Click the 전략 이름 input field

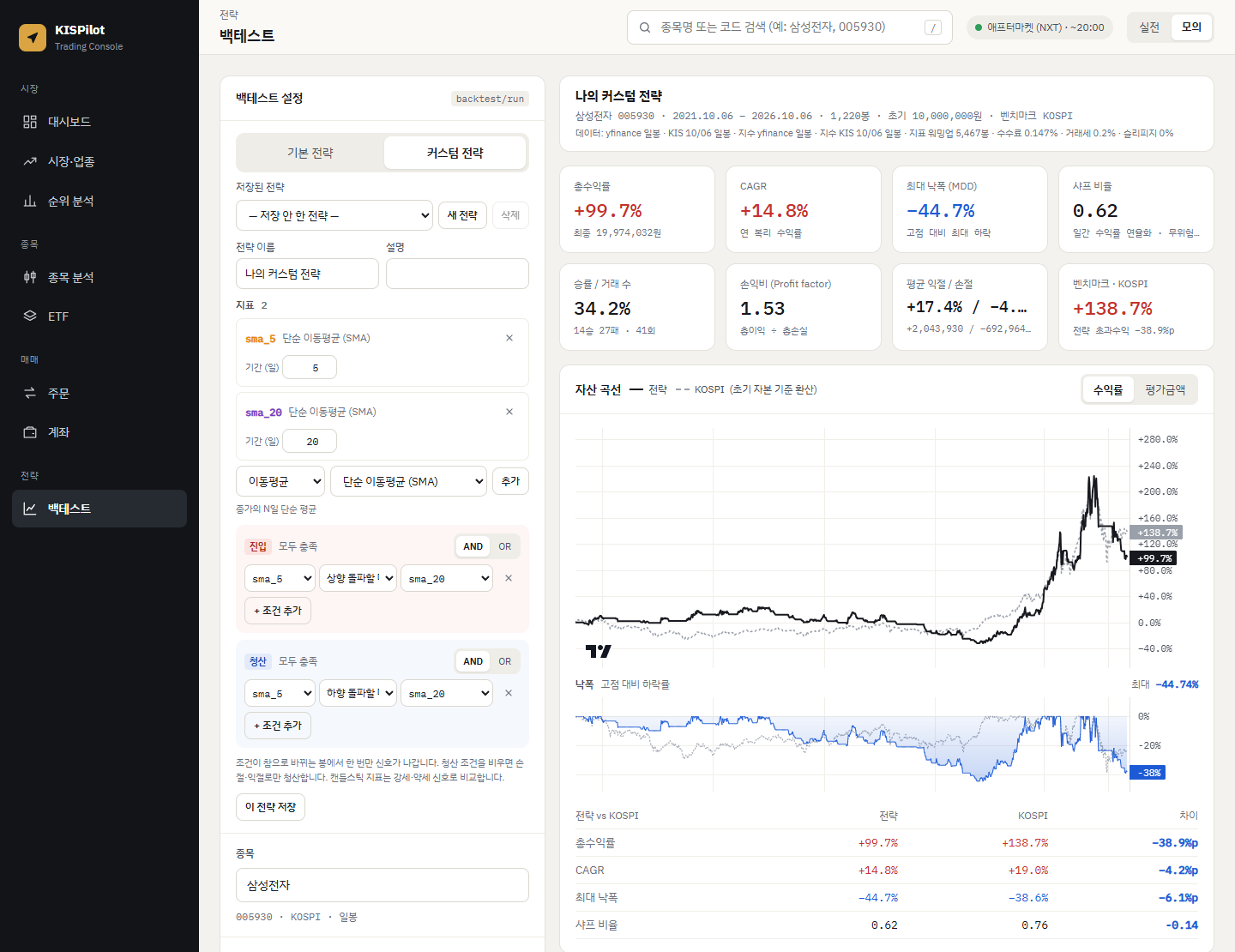tap(307, 274)
